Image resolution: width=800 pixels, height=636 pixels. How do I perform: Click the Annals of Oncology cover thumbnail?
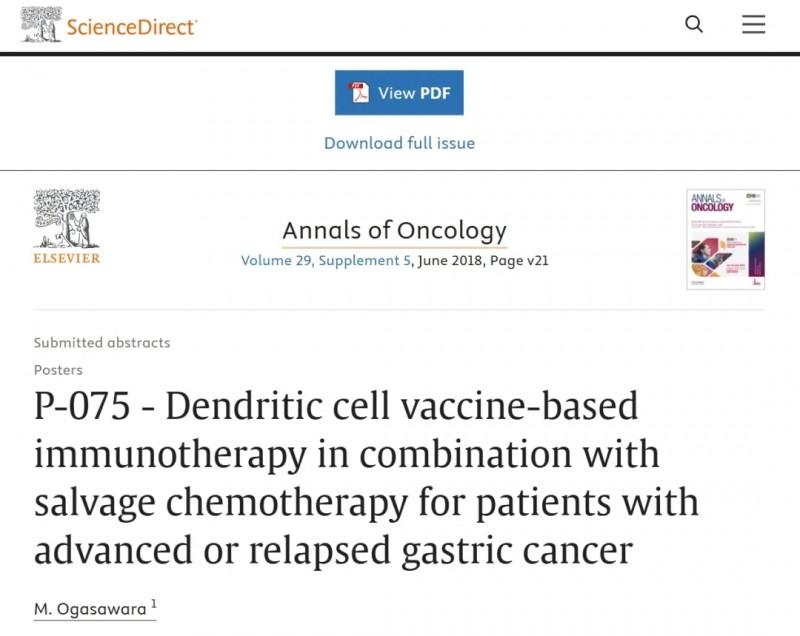pyautogui.click(x=725, y=239)
